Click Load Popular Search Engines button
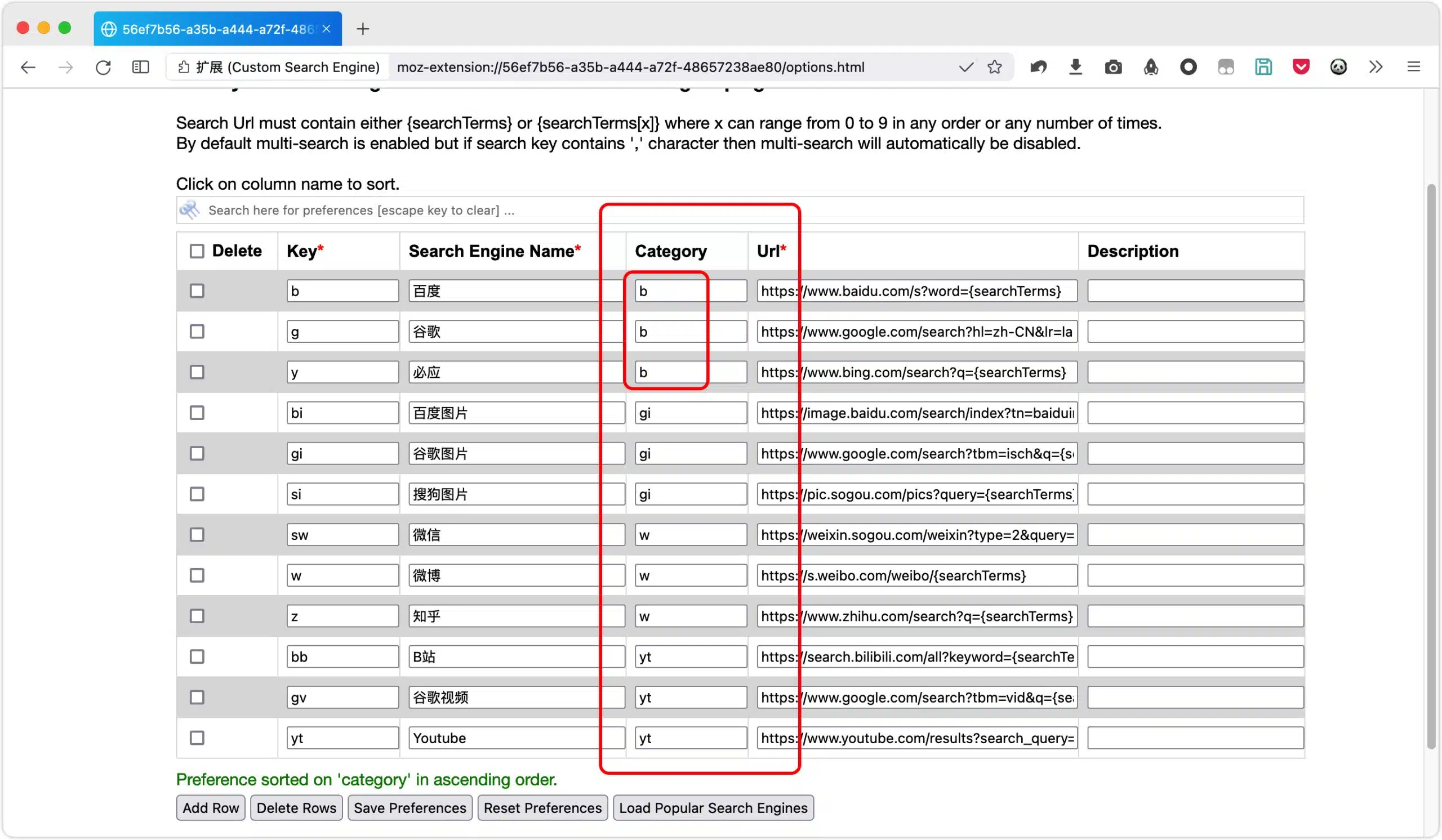 [x=713, y=808]
